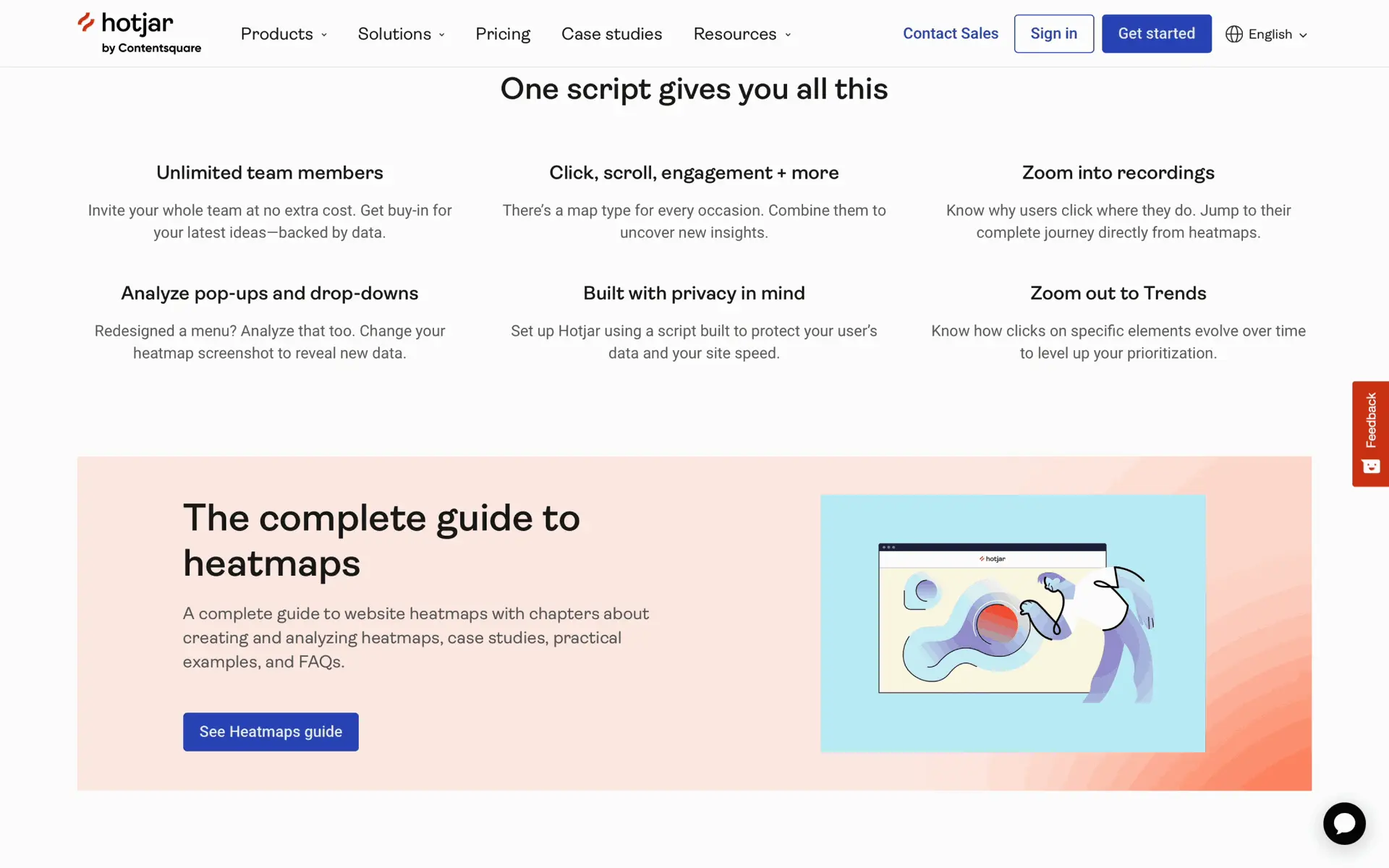Click the globe language icon
The height and width of the screenshot is (868, 1389).
tap(1233, 34)
